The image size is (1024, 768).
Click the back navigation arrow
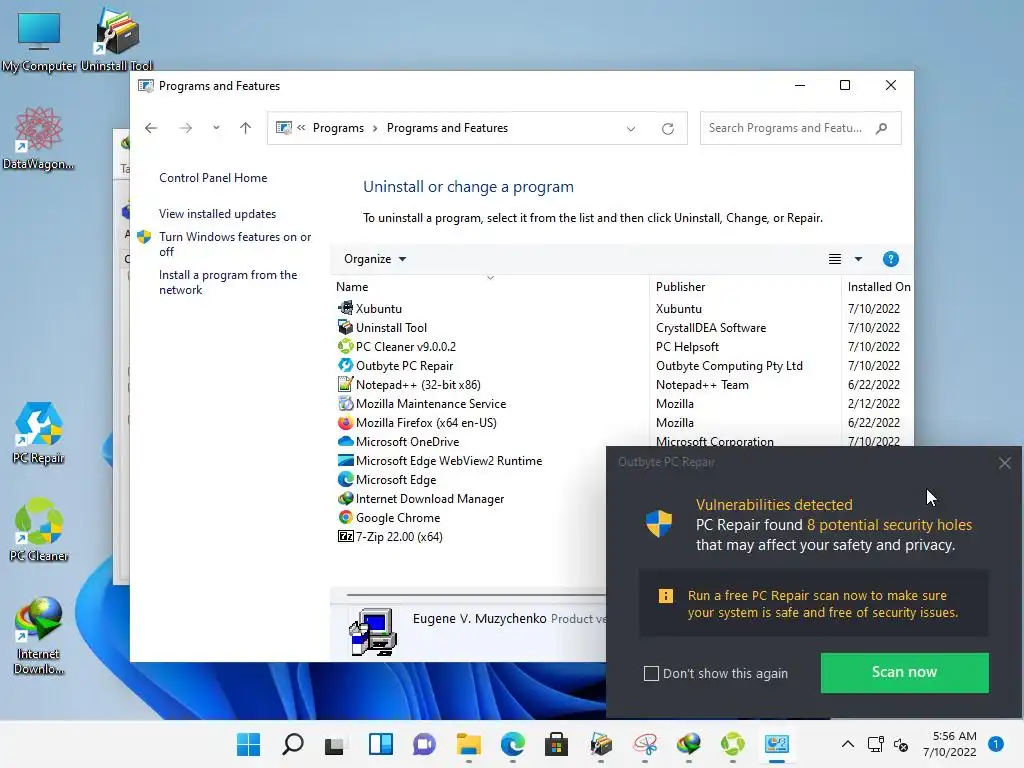[x=151, y=128]
